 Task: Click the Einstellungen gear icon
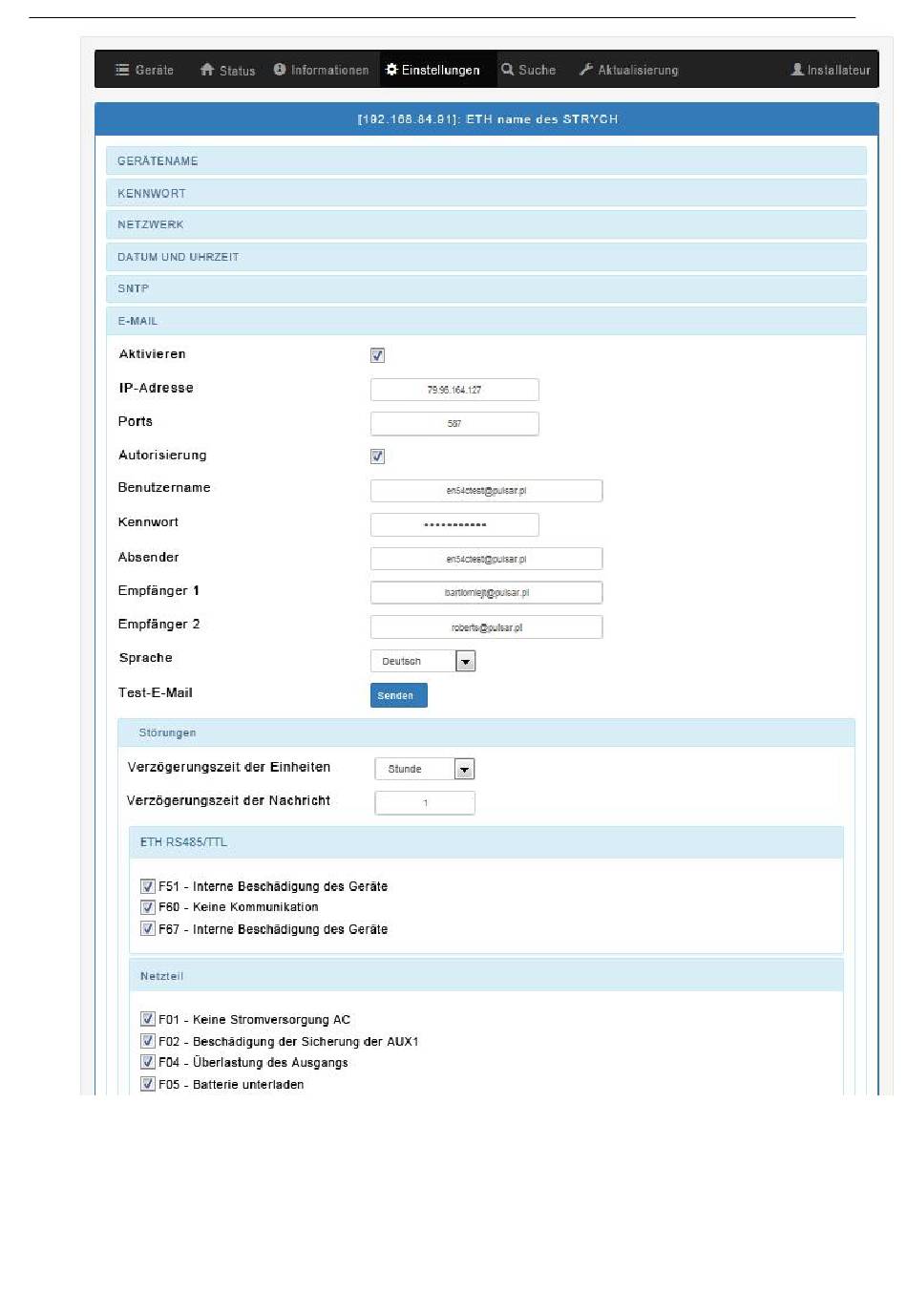[x=391, y=70]
